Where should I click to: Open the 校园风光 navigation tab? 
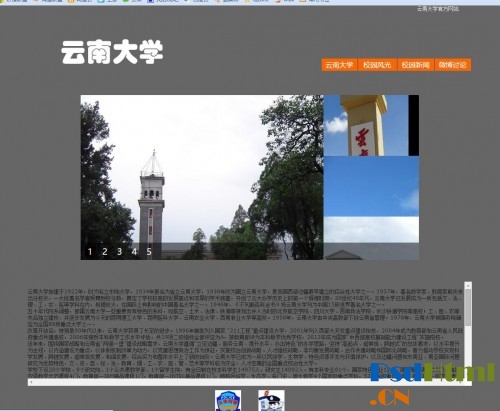point(377,65)
